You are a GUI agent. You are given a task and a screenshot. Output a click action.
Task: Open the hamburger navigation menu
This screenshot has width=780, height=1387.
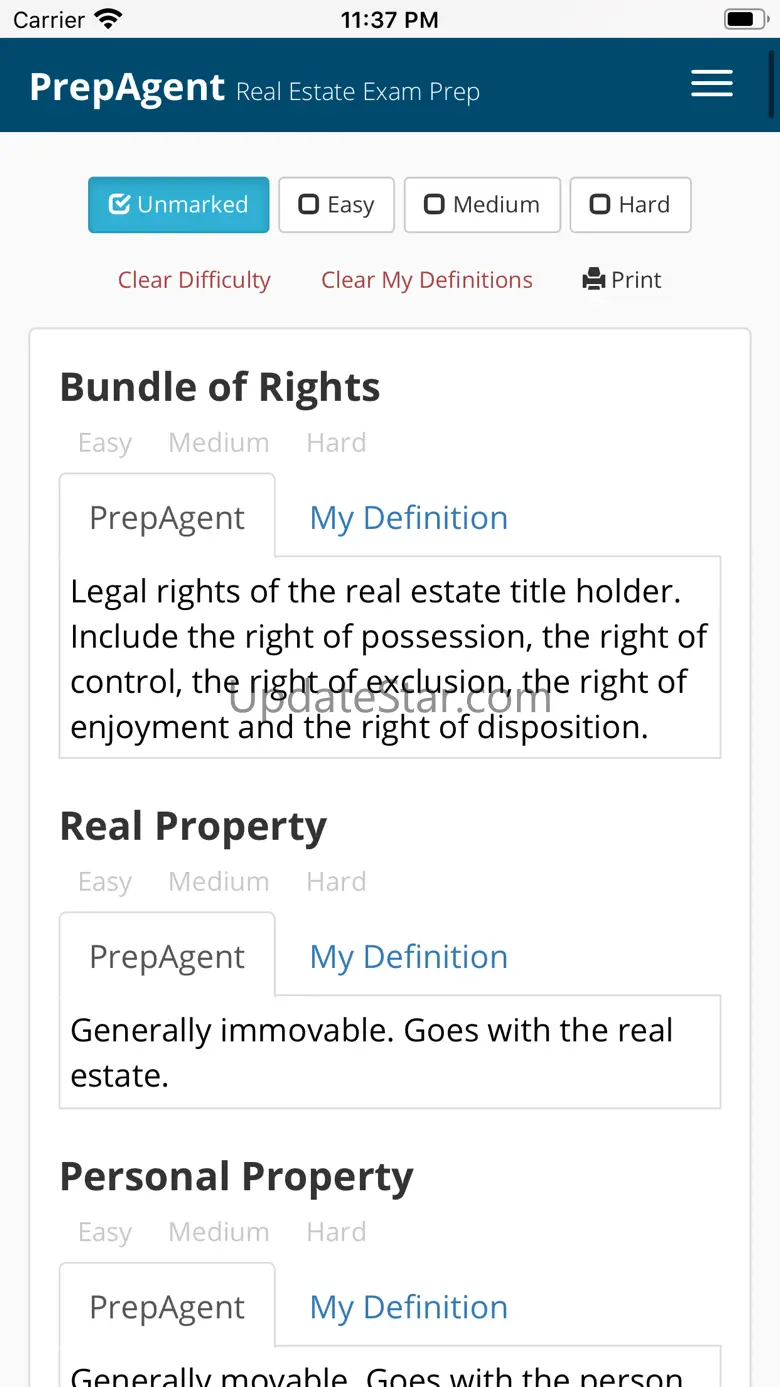711,84
